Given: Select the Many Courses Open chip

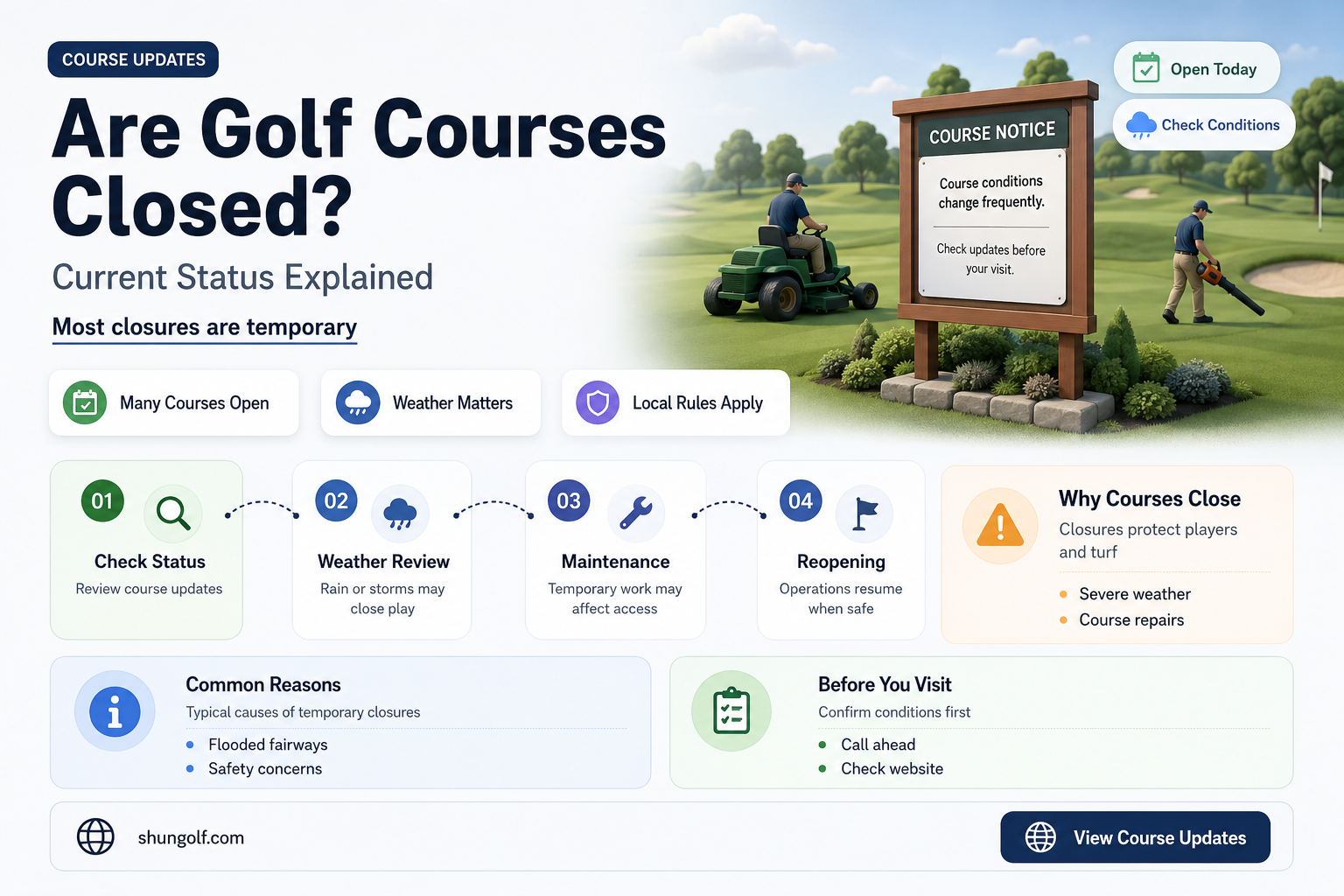Looking at the screenshot, I should [x=174, y=402].
